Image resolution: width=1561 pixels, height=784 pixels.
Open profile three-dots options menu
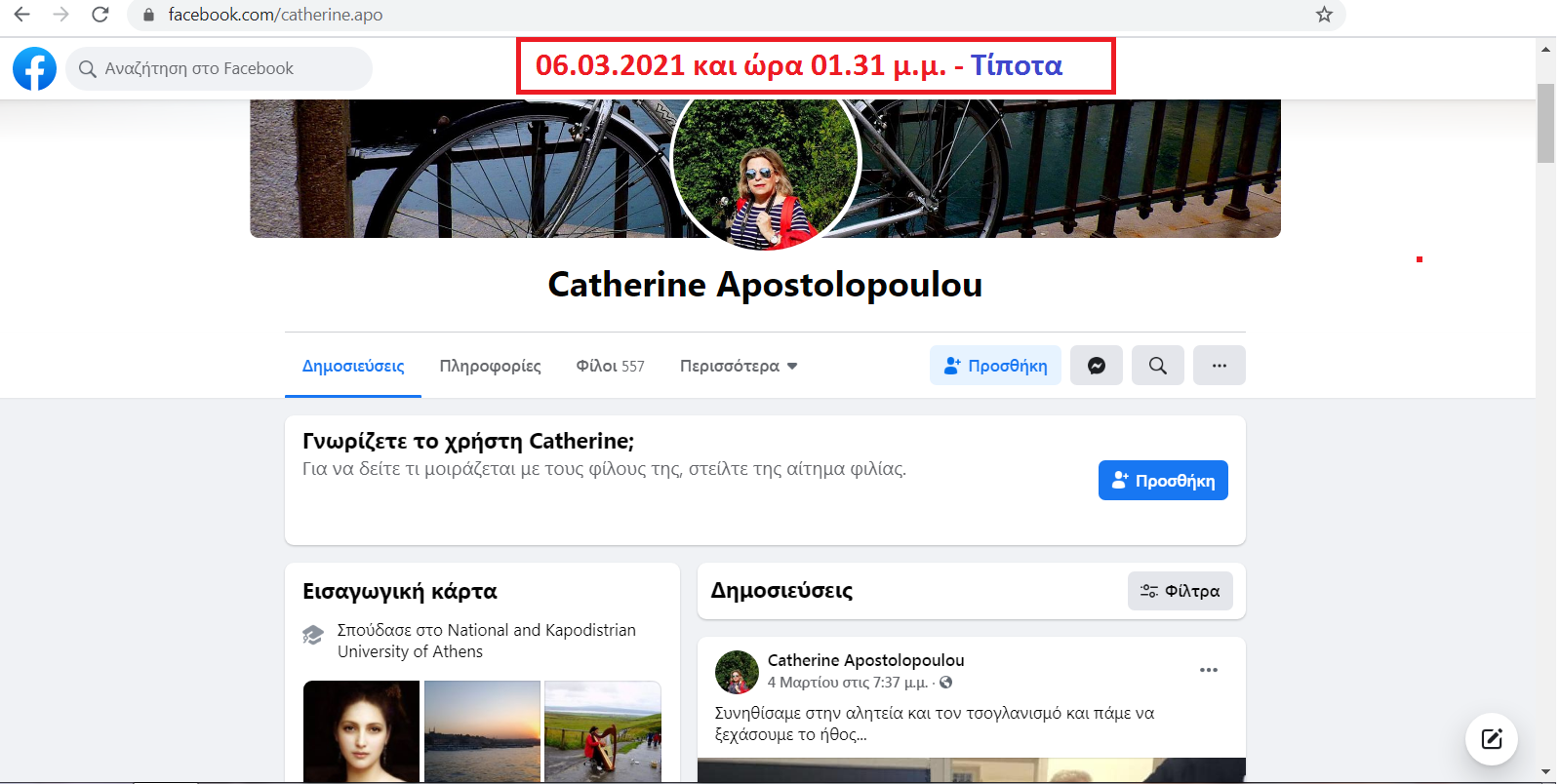tap(1220, 366)
